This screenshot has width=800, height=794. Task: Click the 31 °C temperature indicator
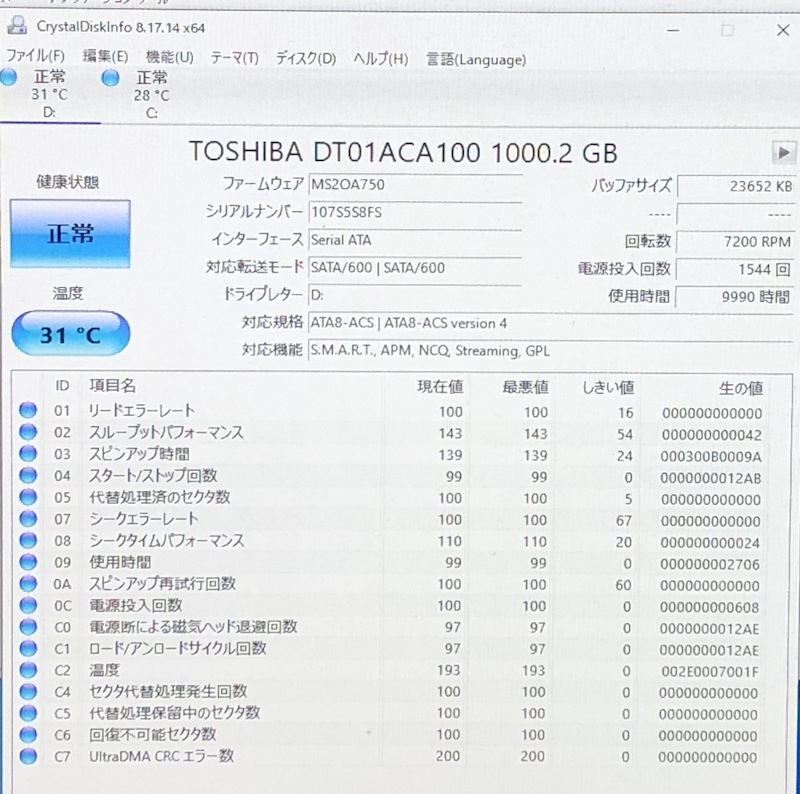(68, 334)
